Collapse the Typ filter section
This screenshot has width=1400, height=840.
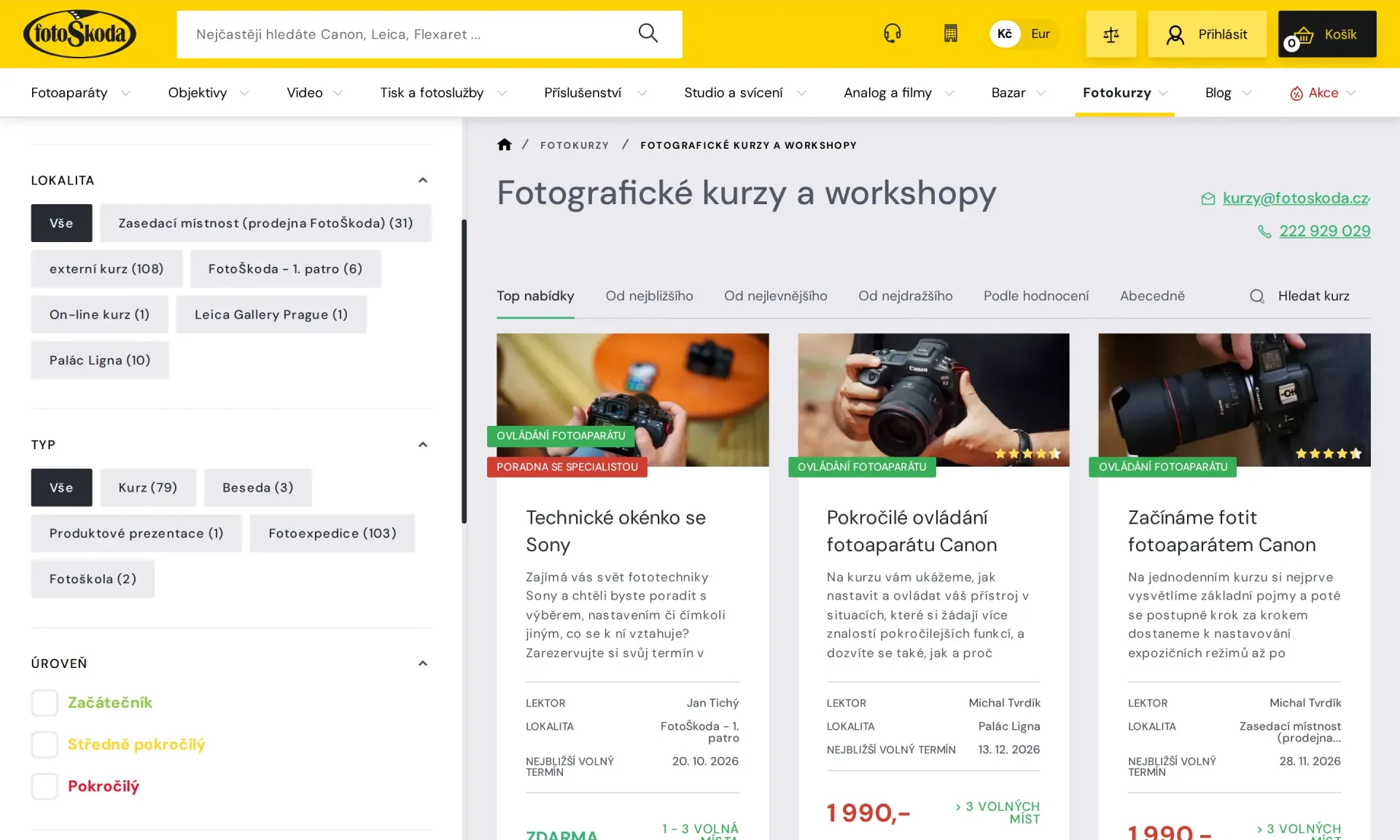pyautogui.click(x=422, y=445)
